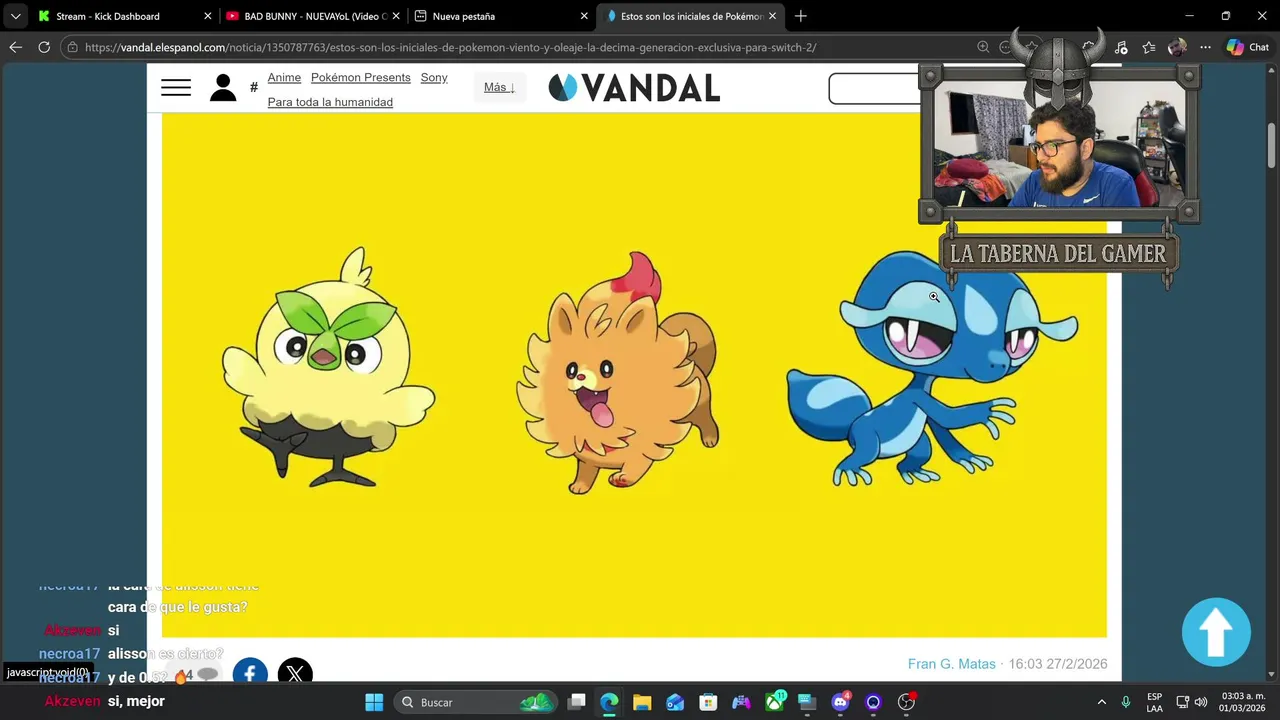1280x720 pixels.
Task: Go to Vandal logo homepage
Action: [x=634, y=88]
